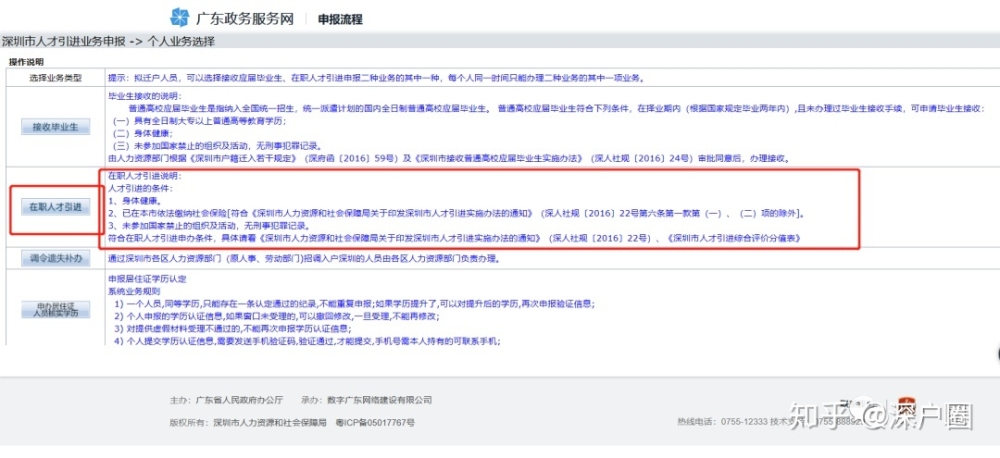The image size is (1000, 458).
Task: Click footer text 承办：数字广东网络建设有限公司
Action: point(366,401)
